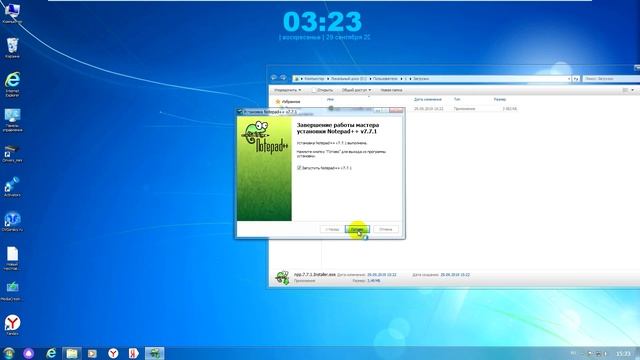Switch to Explorer window via taskbar folder icon
Viewport: 640px width, 360px height.
pyautogui.click(x=72, y=353)
